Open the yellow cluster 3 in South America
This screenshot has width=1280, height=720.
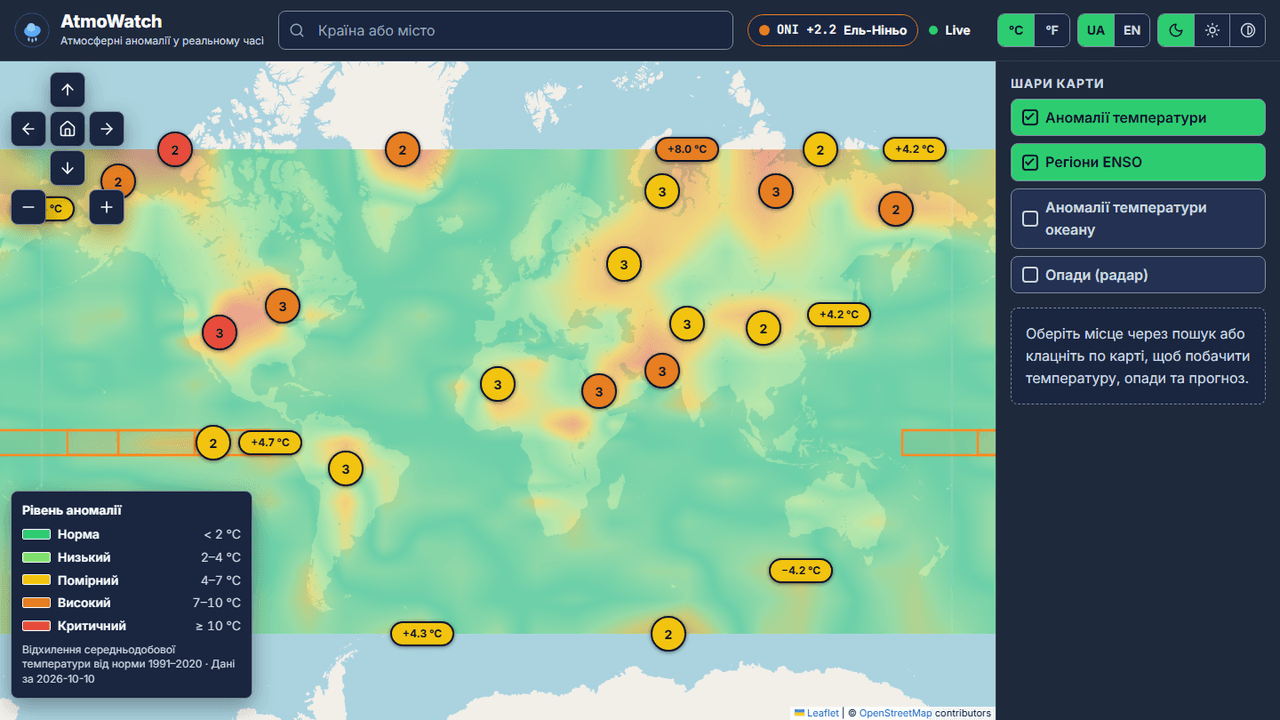tap(346, 469)
